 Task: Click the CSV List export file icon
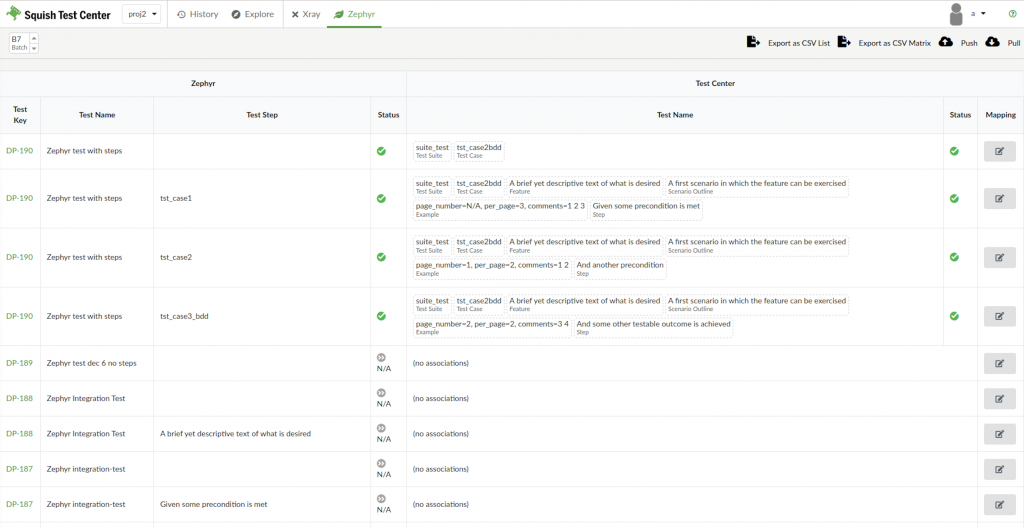(x=753, y=42)
